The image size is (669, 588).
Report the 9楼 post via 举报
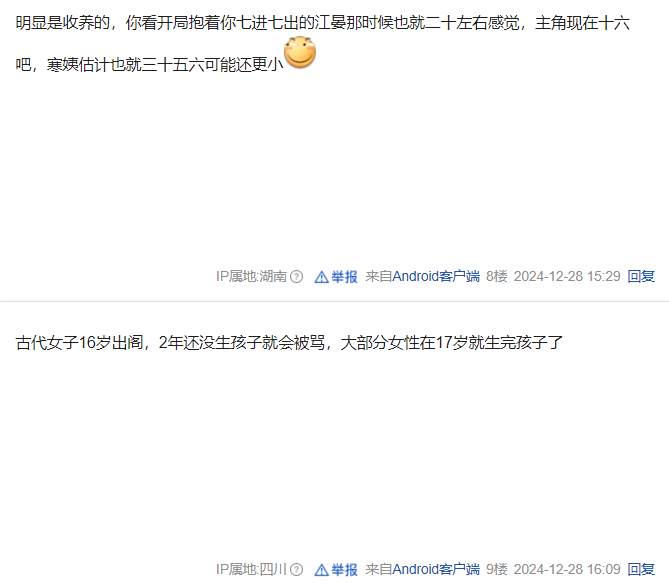[x=344, y=569]
